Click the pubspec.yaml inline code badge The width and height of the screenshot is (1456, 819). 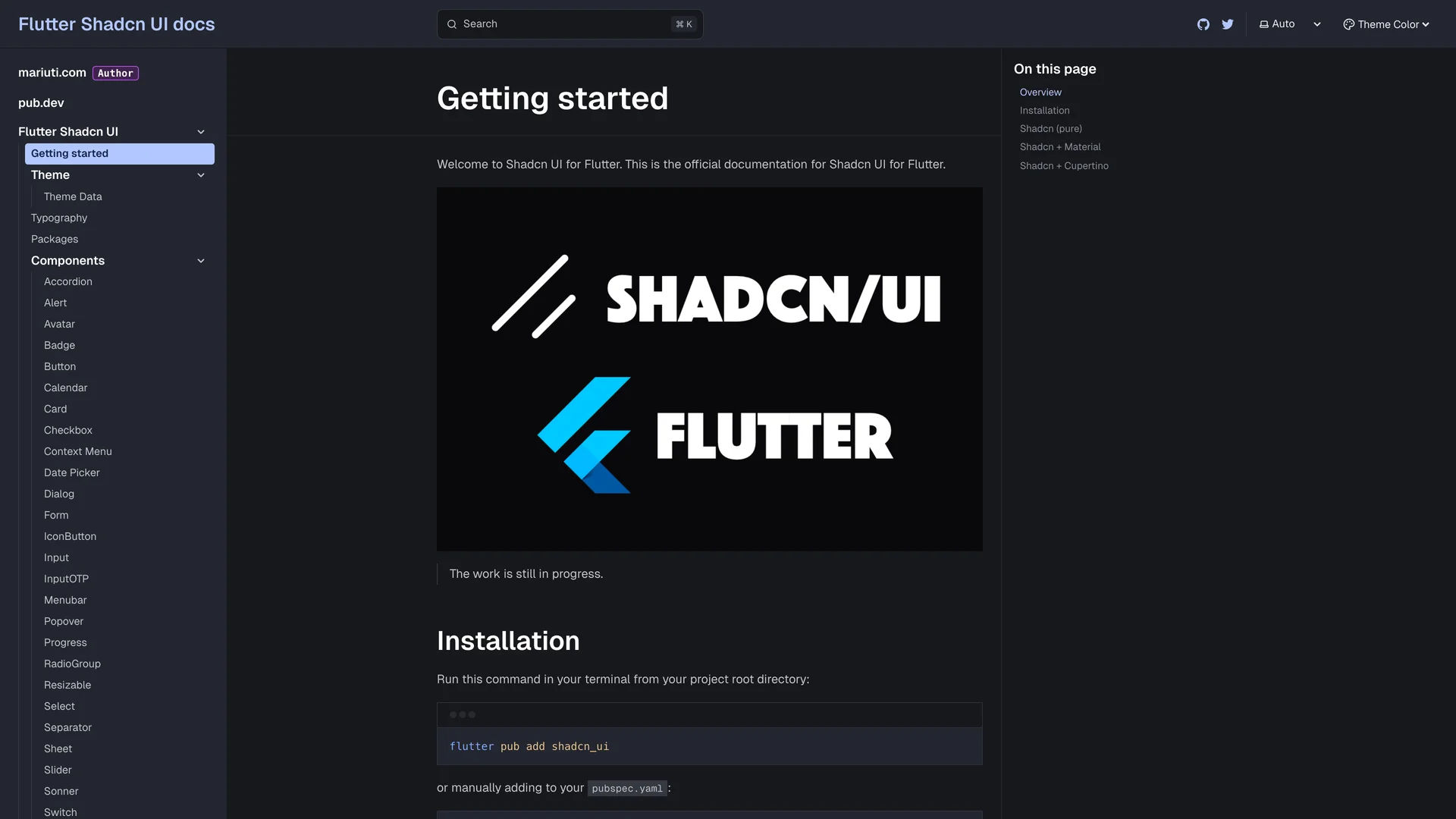click(x=627, y=789)
